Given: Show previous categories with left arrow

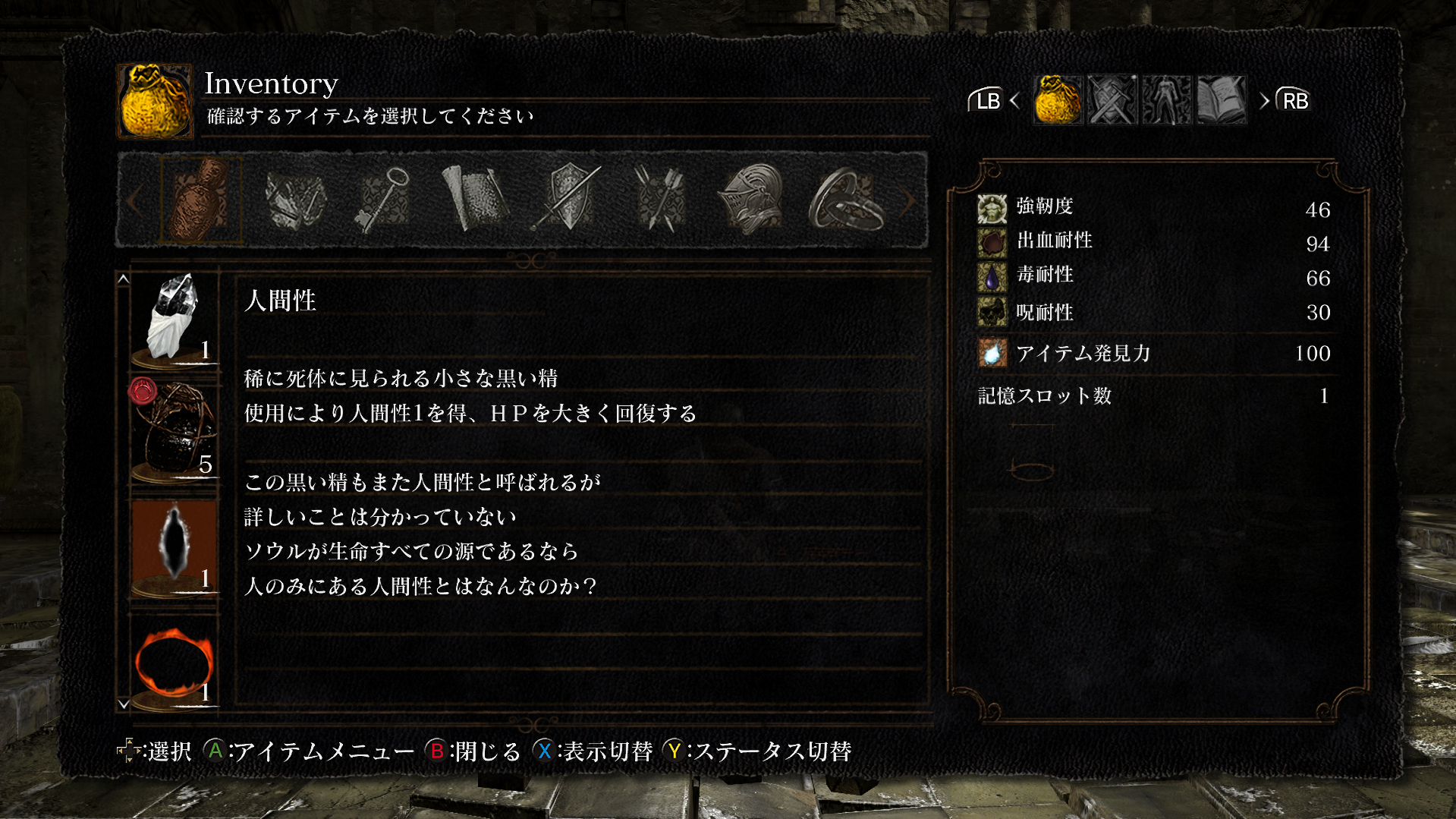Looking at the screenshot, I should click(134, 200).
